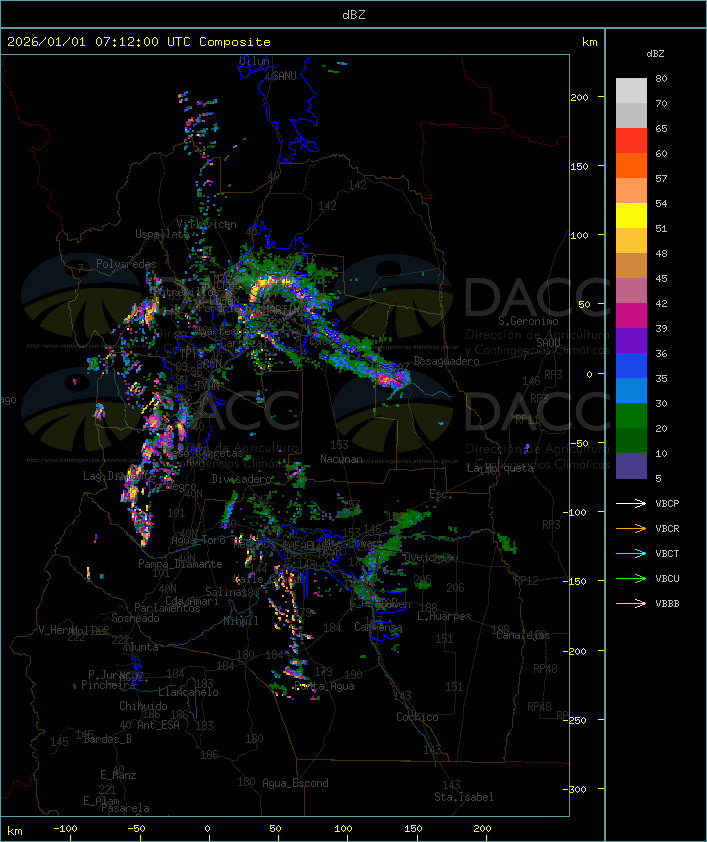Select the royal blue 36–35 dBZ swatch

pos(631,365)
